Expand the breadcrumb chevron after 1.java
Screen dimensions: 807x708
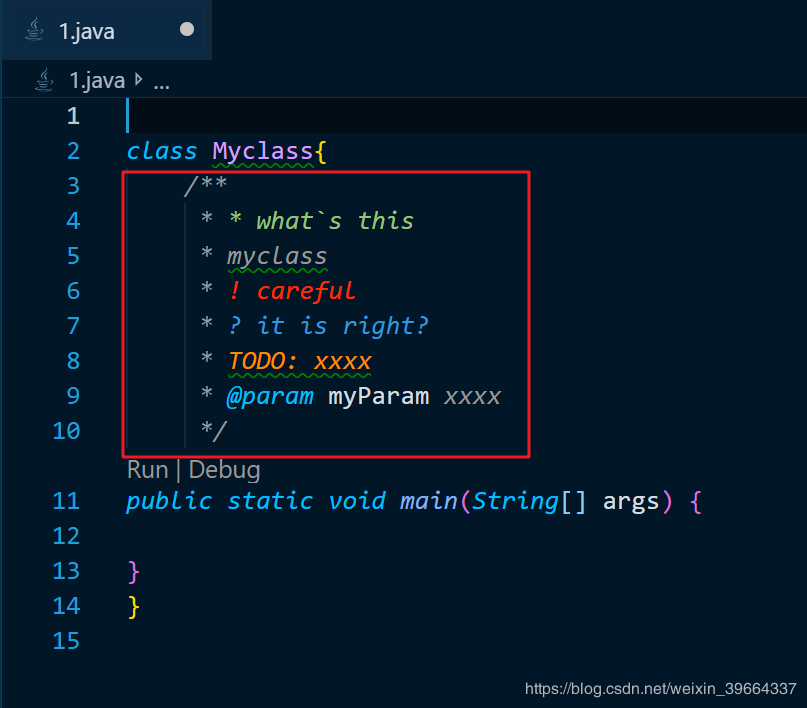(x=138, y=81)
